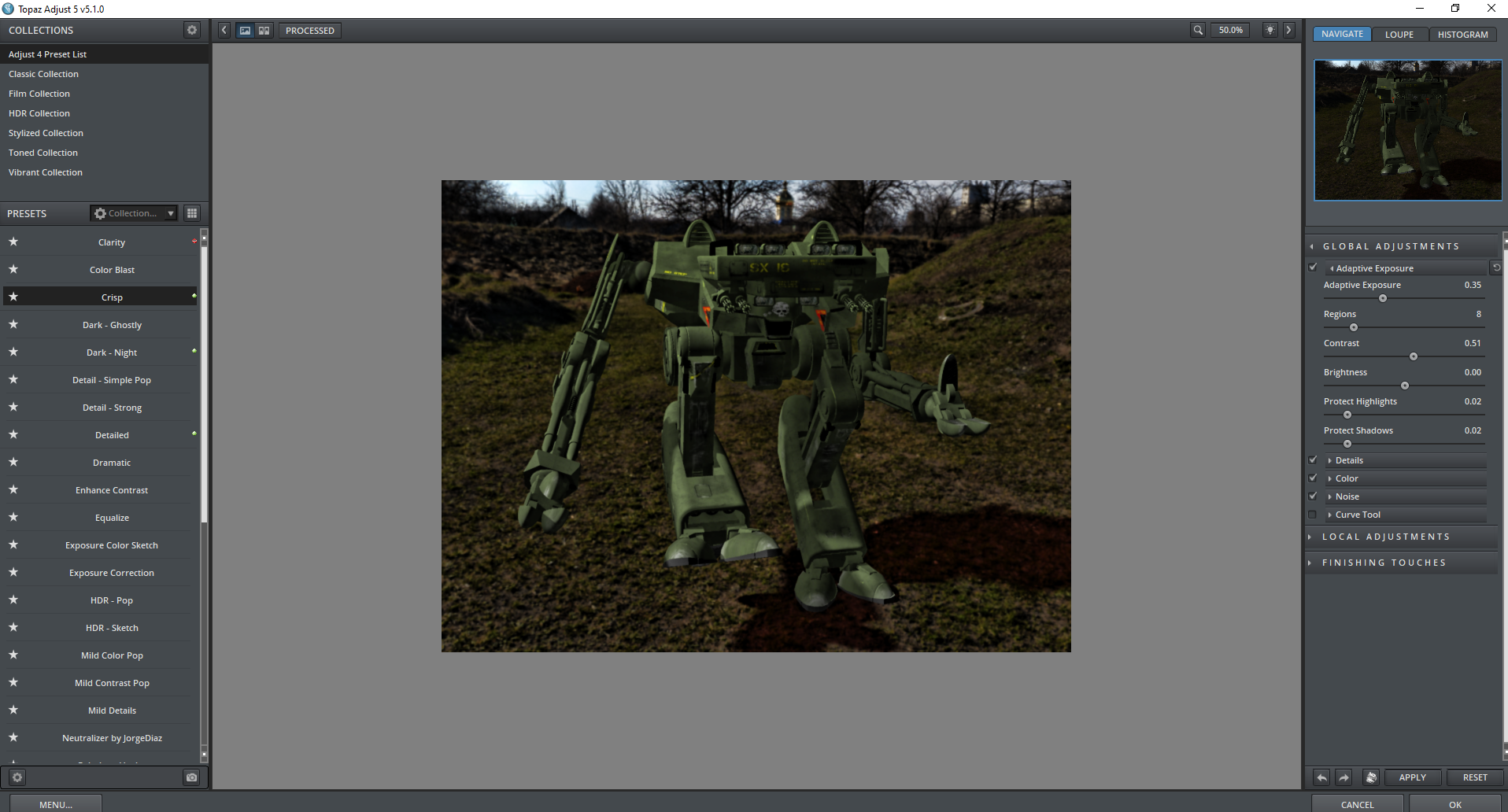Viewport: 1508px width, 812px height.
Task: Select the Film Collection
Action: point(105,94)
